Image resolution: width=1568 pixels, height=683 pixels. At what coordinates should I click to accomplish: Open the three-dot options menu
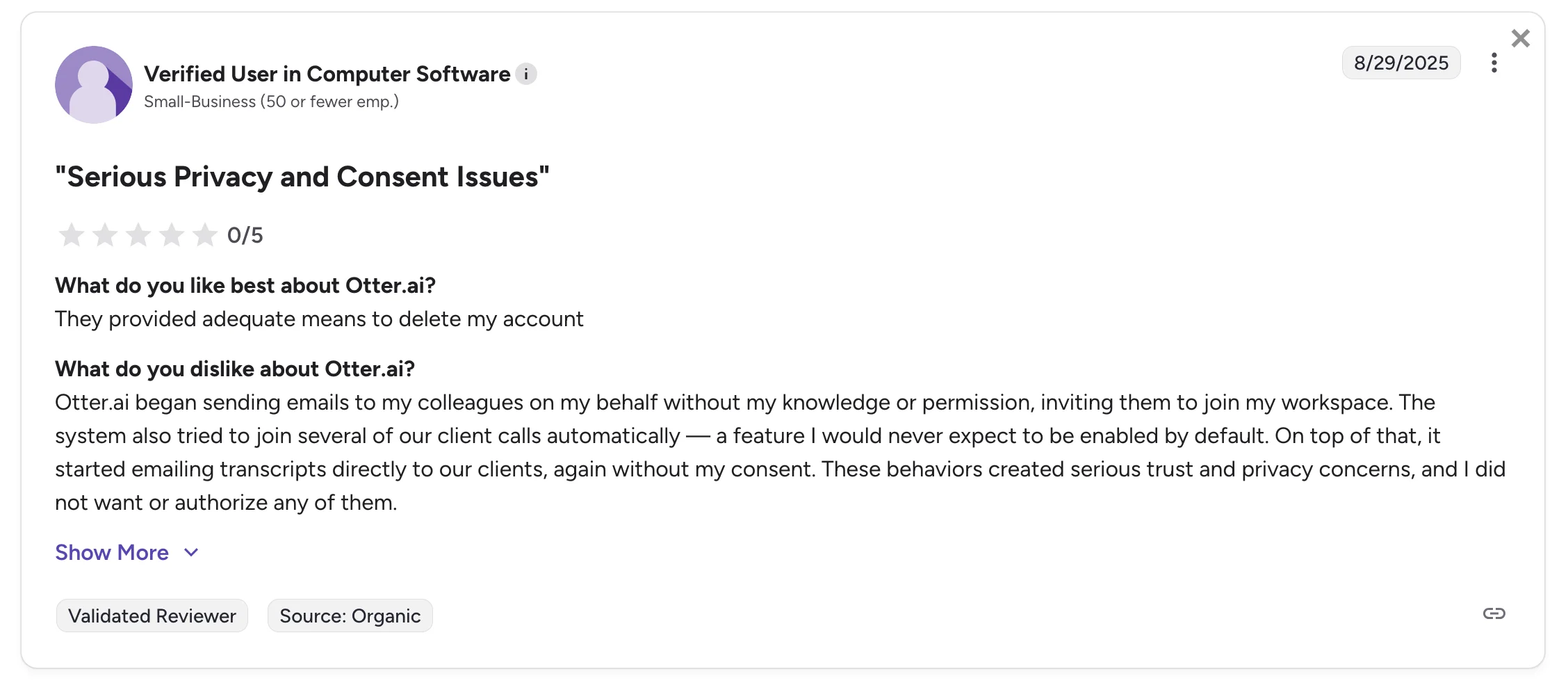click(x=1494, y=63)
